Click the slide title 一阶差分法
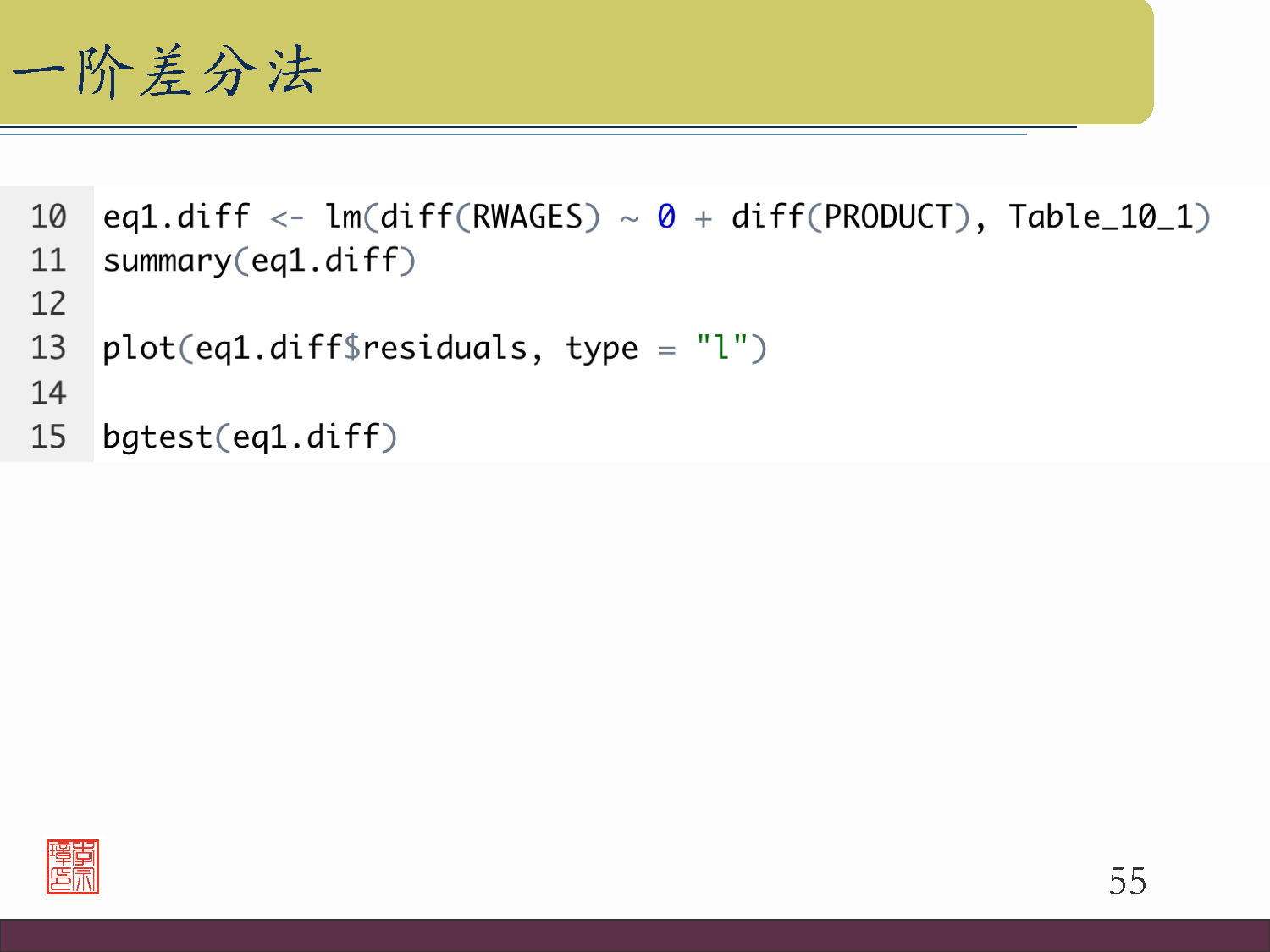This screenshot has height=952, width=1270. pos(167,71)
